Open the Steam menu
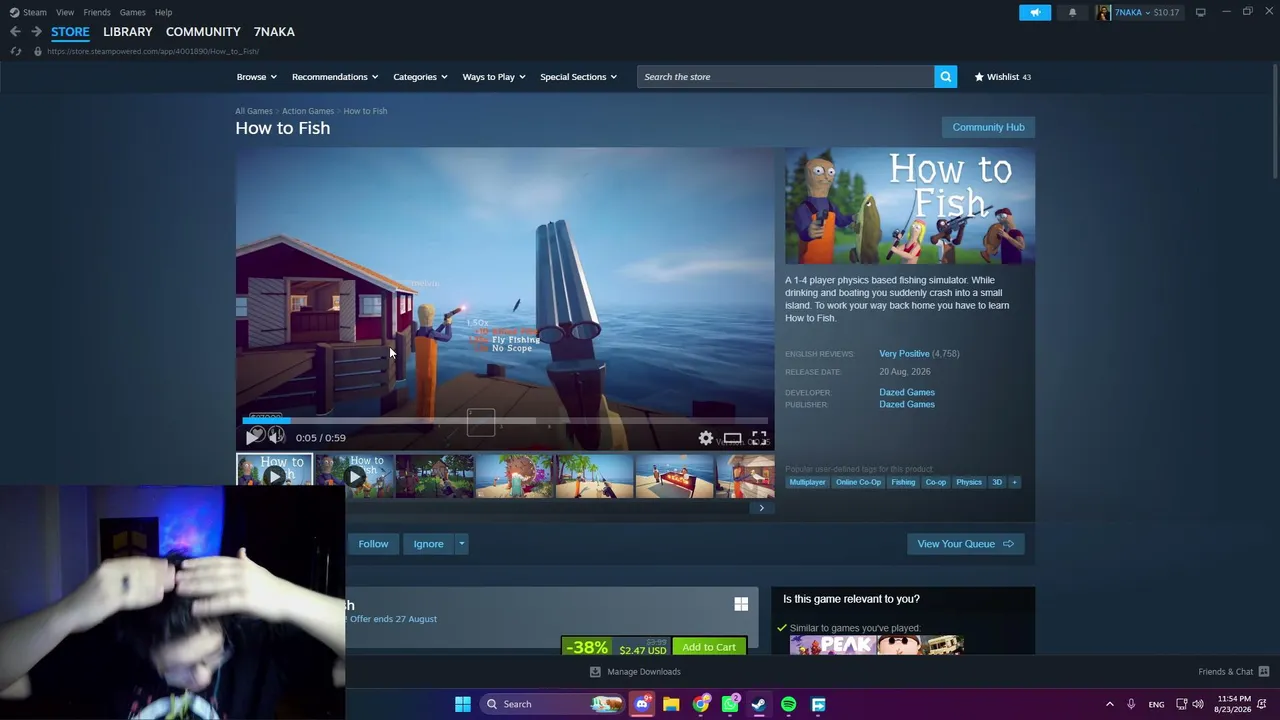 pos(35,12)
